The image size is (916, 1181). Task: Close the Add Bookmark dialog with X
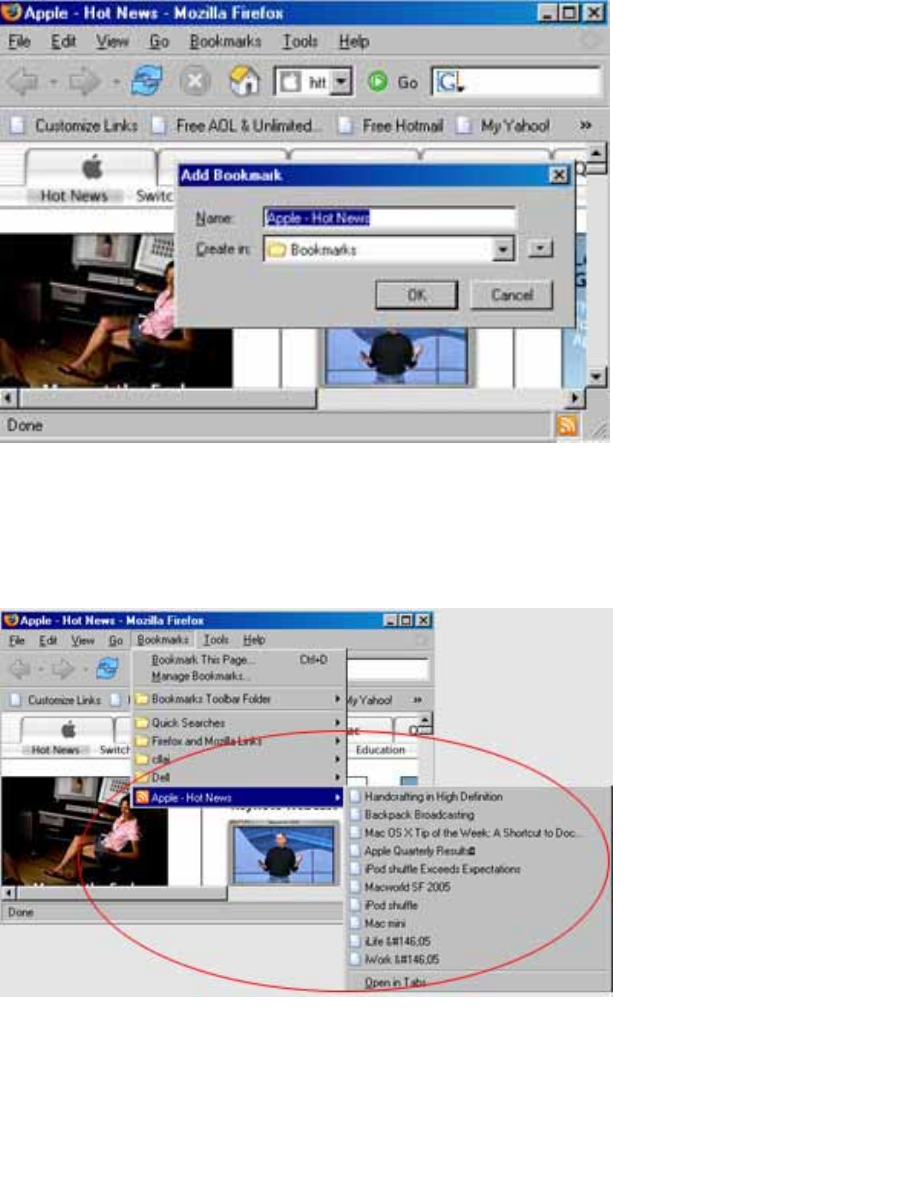coord(558,175)
